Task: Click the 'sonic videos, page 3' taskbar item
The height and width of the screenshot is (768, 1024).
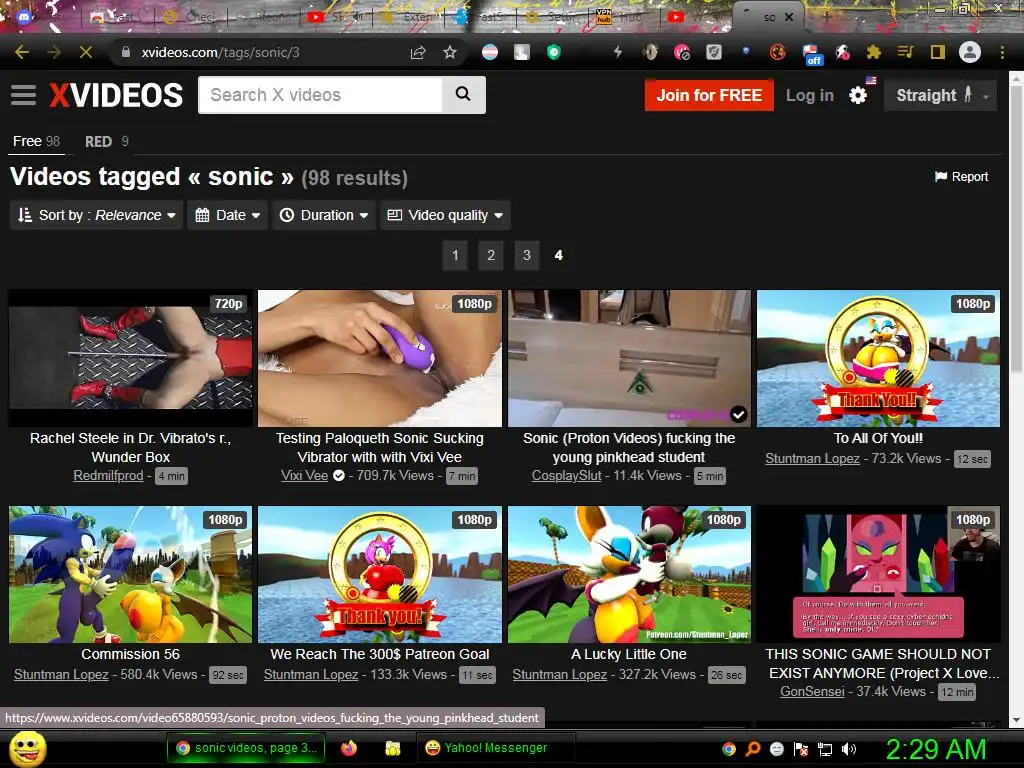Action: pos(246,748)
